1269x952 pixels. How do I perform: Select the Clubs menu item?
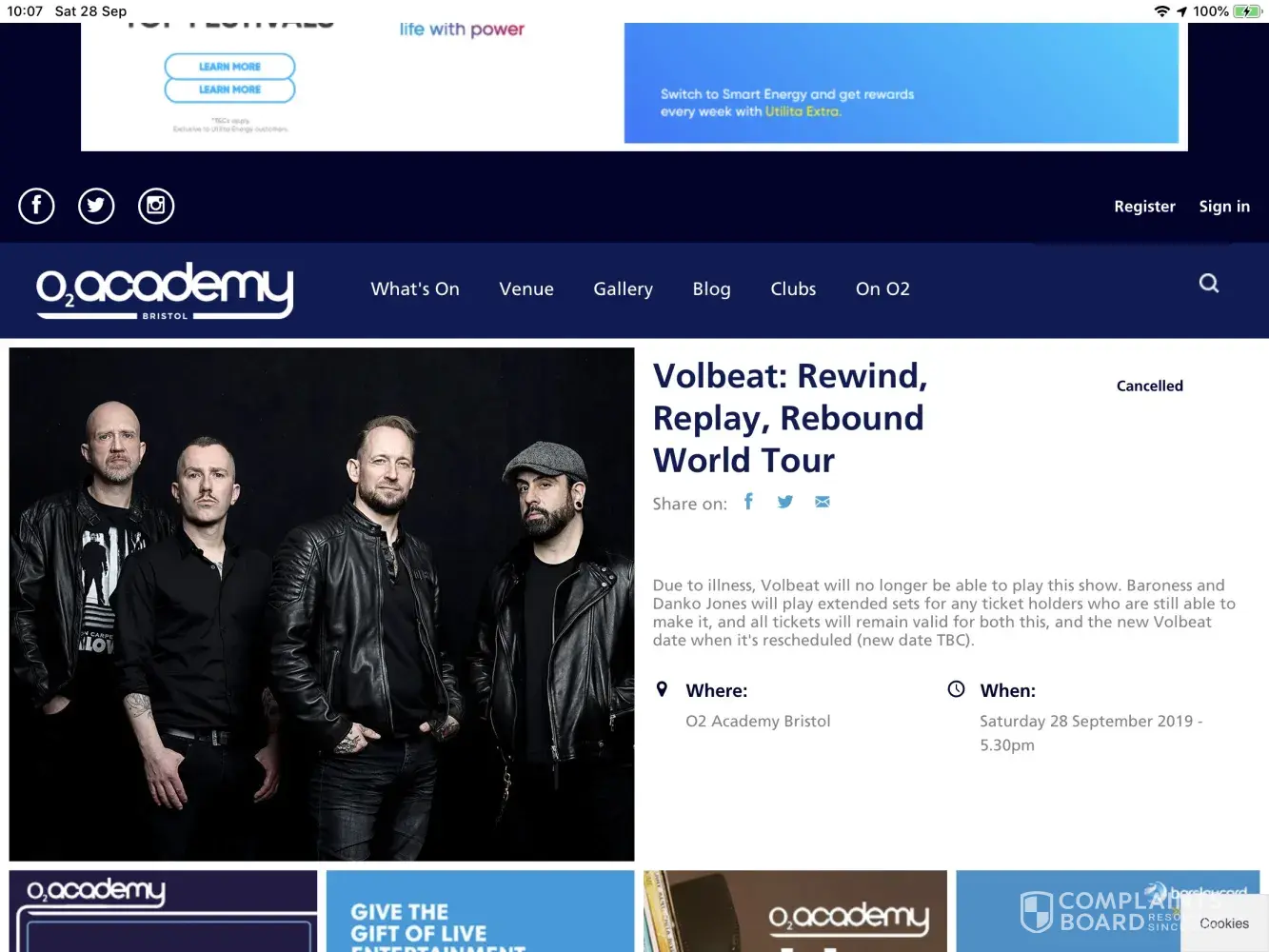[x=793, y=288]
